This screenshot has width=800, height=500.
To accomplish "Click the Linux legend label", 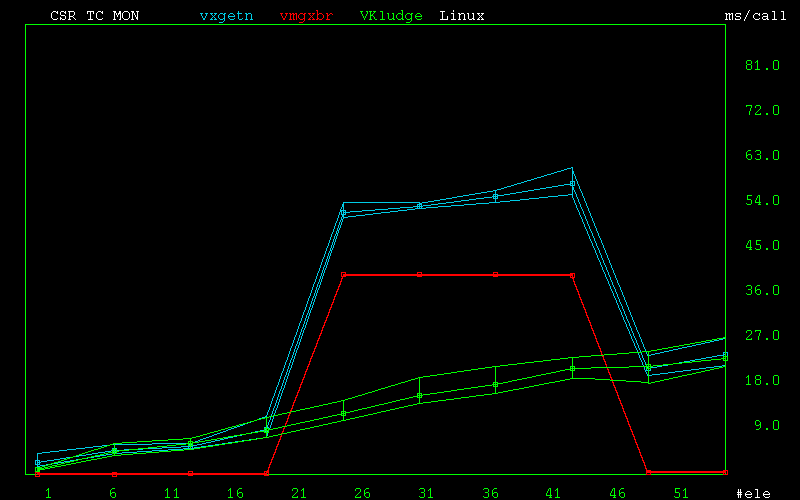I will point(462,16).
